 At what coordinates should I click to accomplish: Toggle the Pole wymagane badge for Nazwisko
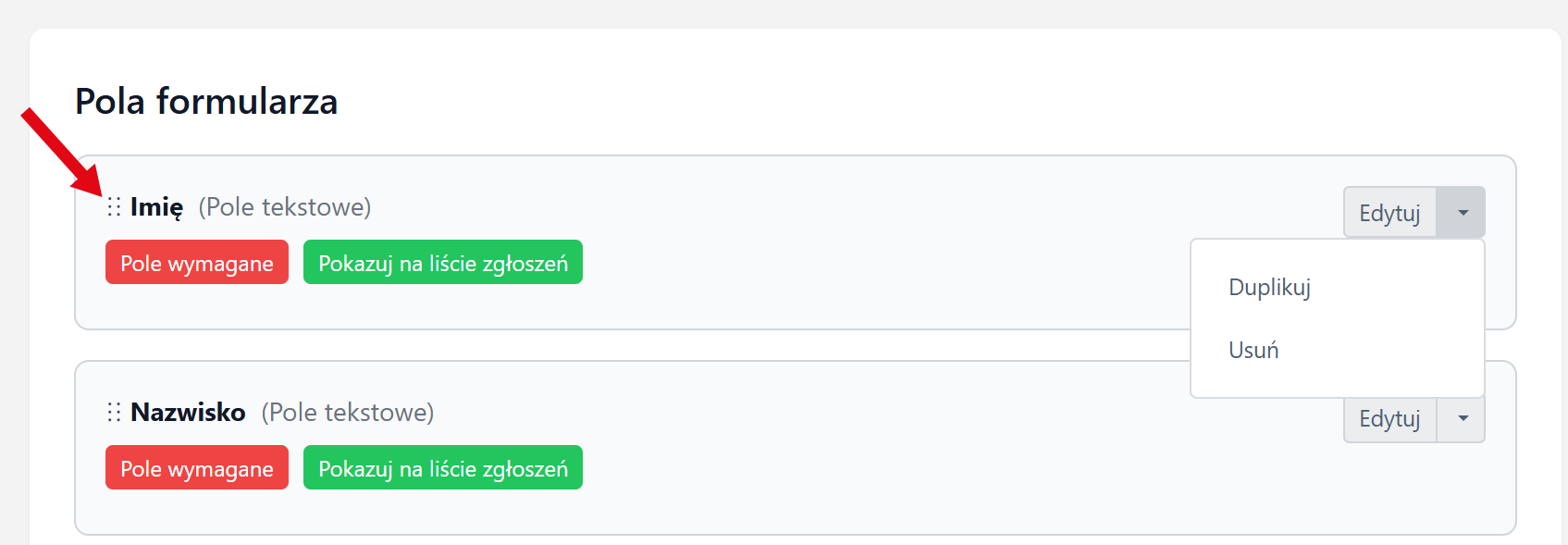(197, 468)
